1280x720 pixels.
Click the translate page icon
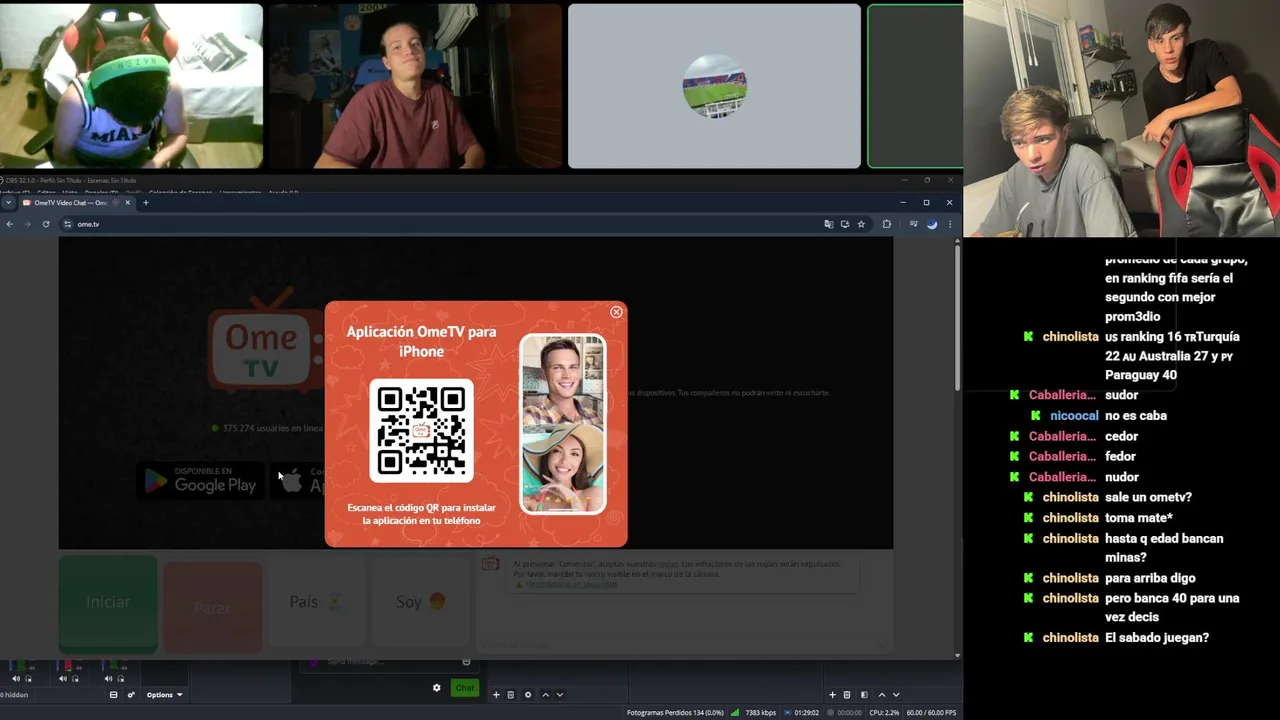point(828,224)
